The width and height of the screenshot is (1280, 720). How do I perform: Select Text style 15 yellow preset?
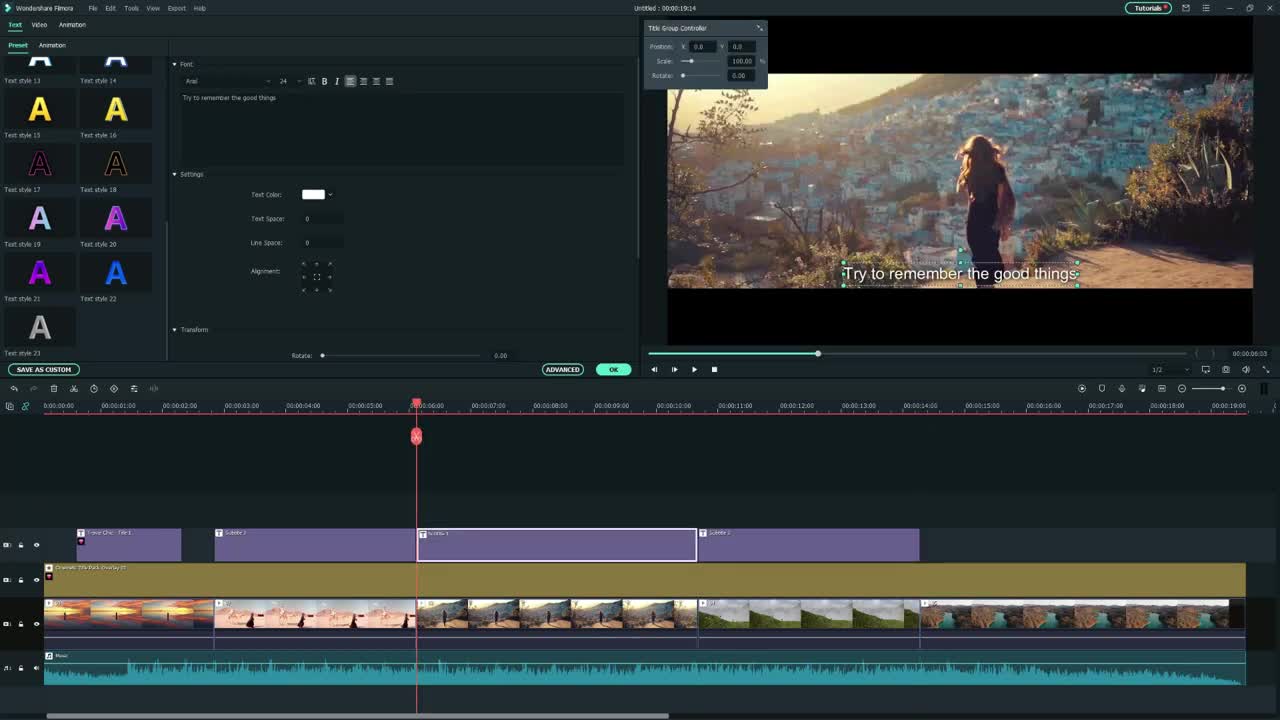(39, 109)
